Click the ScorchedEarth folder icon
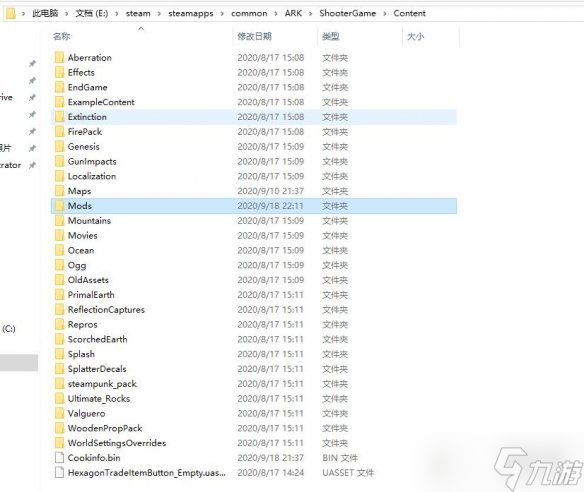 [59, 339]
